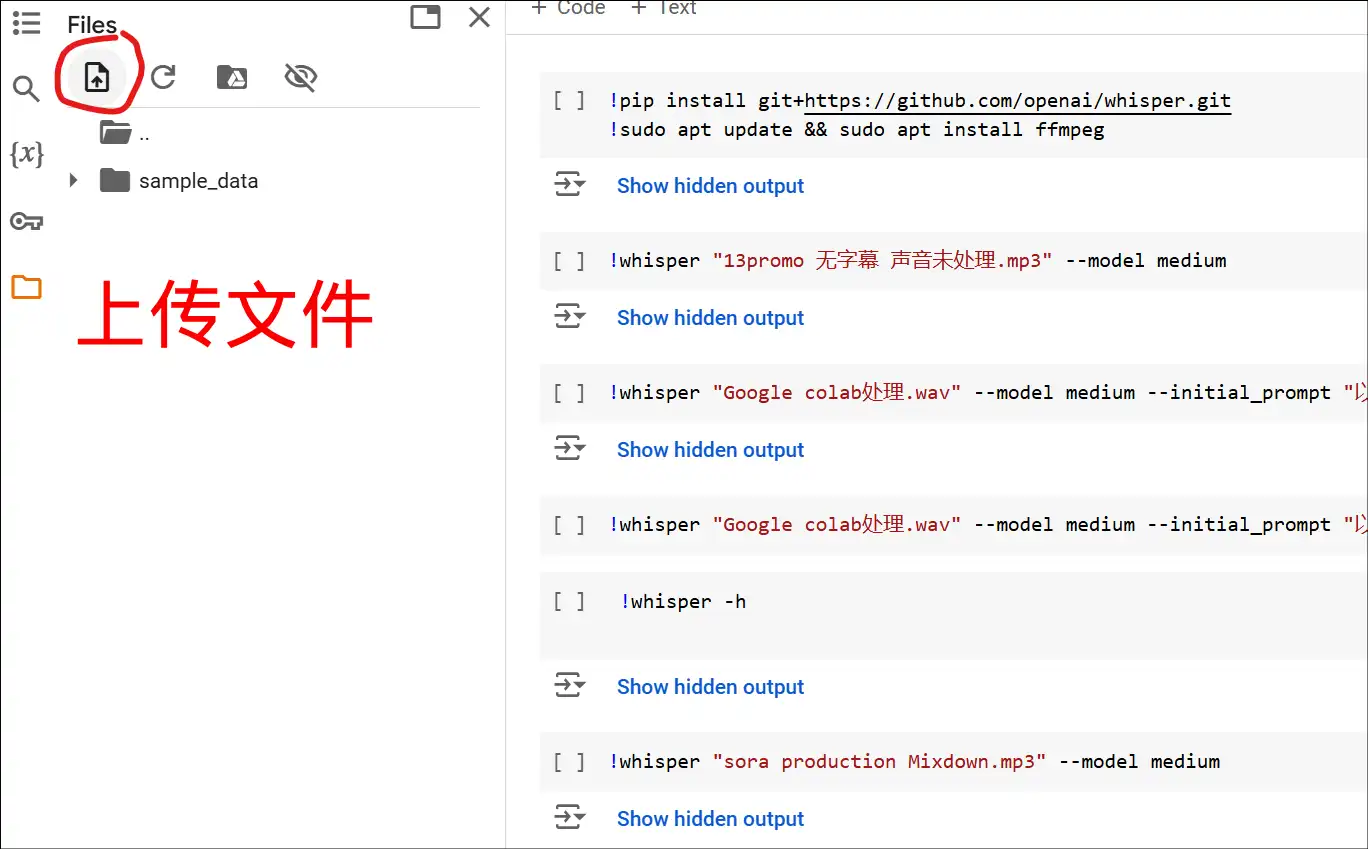
Task: Go to parent directory '..' folder
Action: click(x=125, y=133)
